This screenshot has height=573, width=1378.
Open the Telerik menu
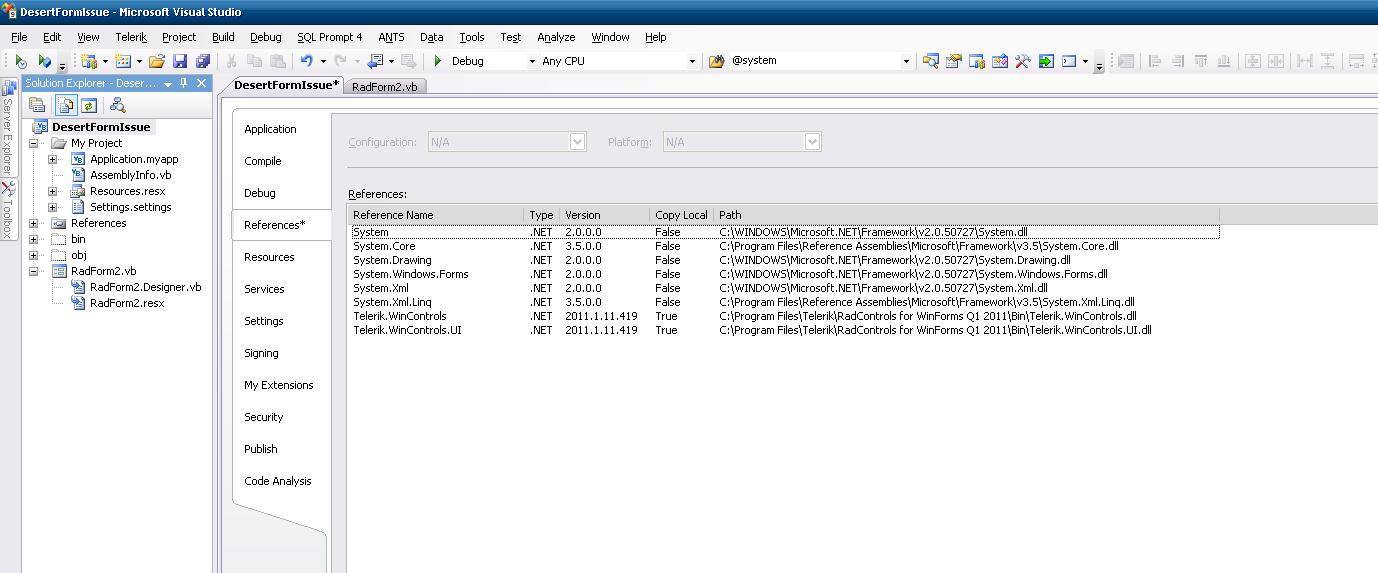[131, 37]
